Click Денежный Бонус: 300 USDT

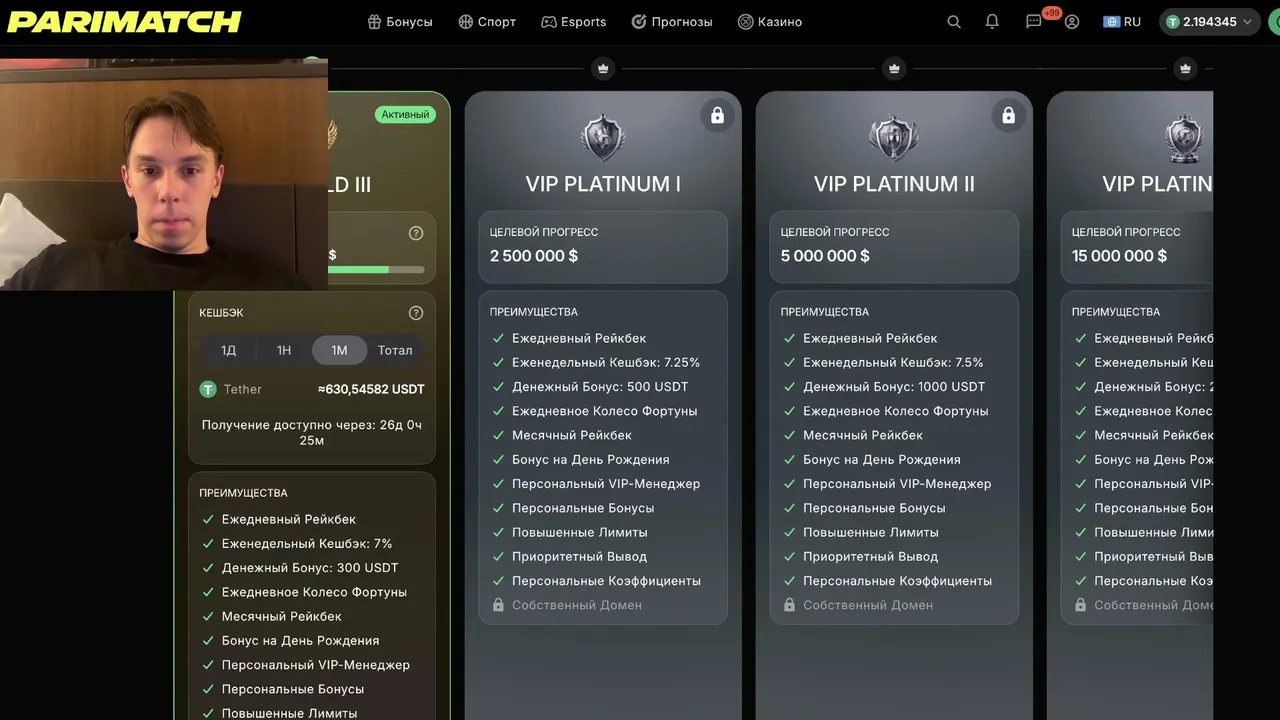(310, 567)
